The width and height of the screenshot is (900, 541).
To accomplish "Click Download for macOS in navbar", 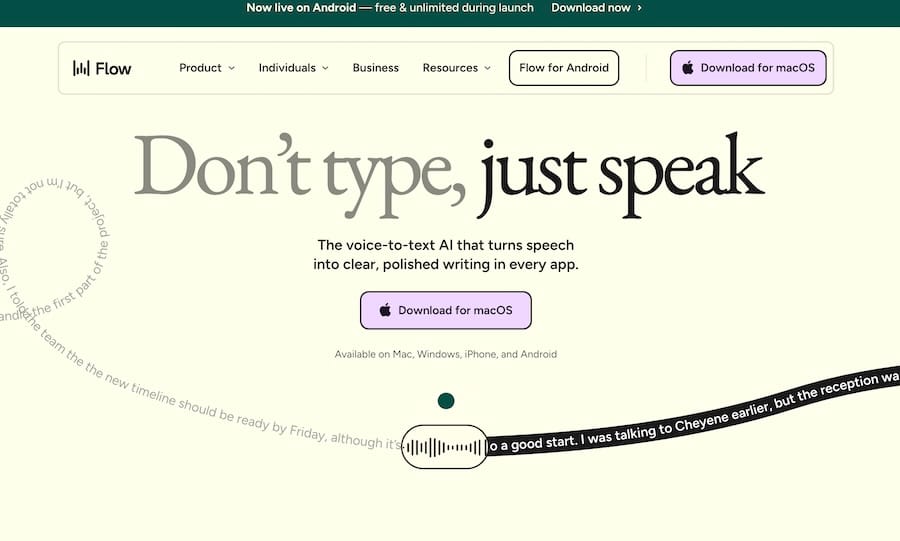I will (748, 68).
